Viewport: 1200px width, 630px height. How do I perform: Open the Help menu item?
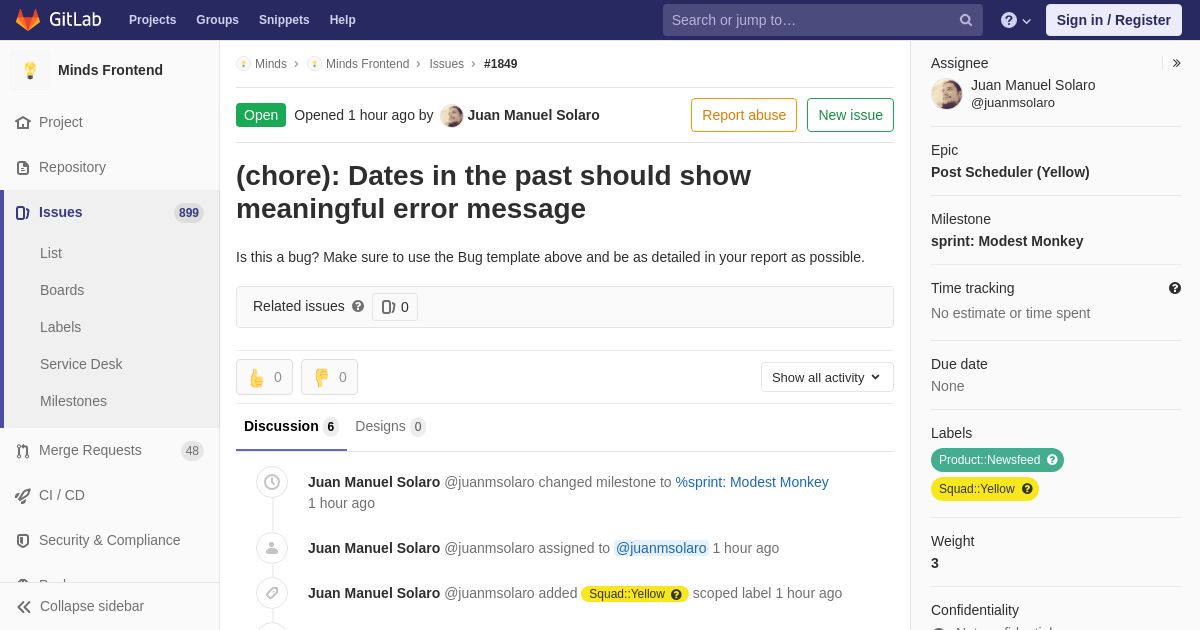[x=343, y=20]
